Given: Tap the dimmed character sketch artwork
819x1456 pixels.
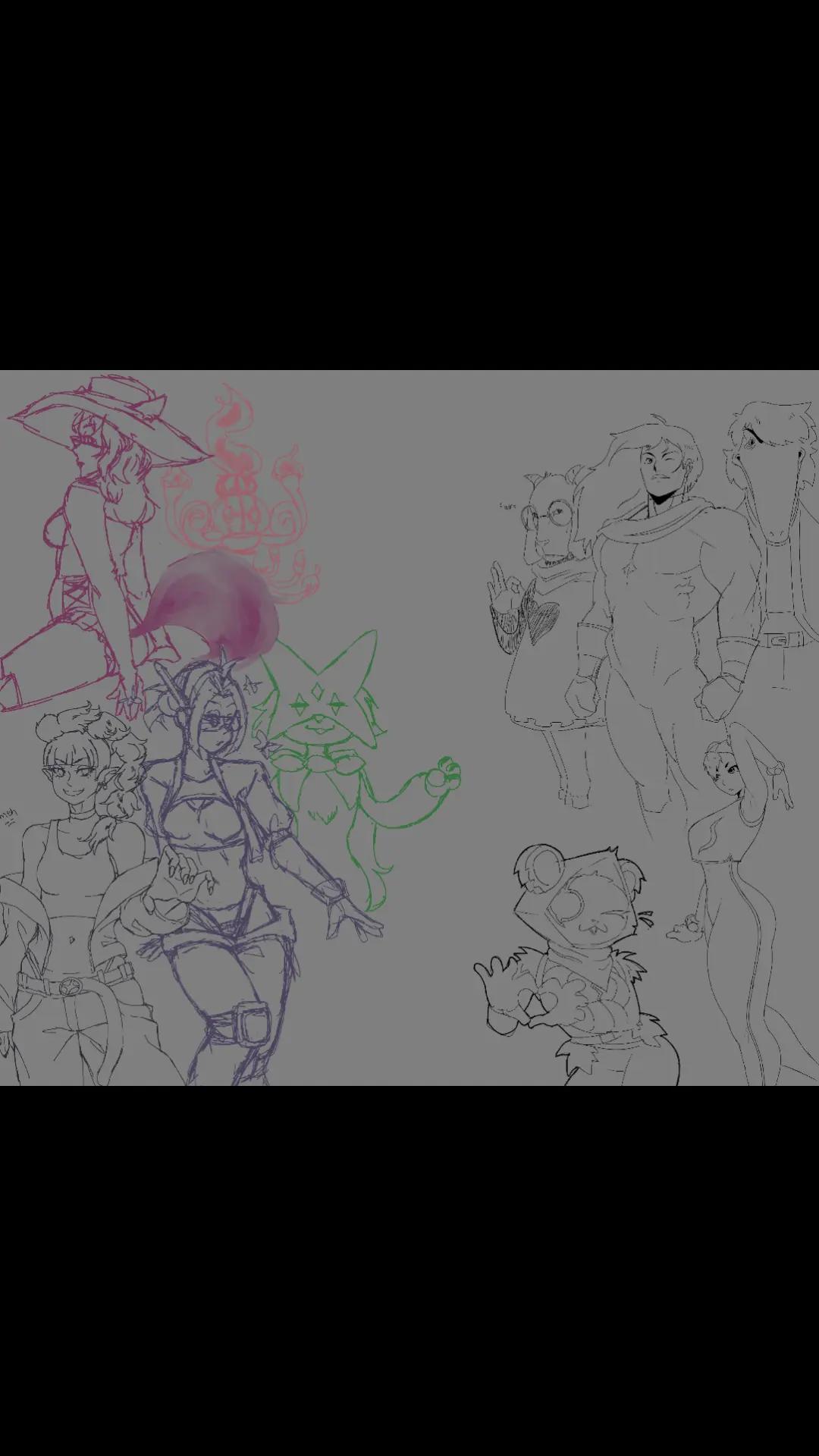Looking at the screenshot, I should click(409, 728).
